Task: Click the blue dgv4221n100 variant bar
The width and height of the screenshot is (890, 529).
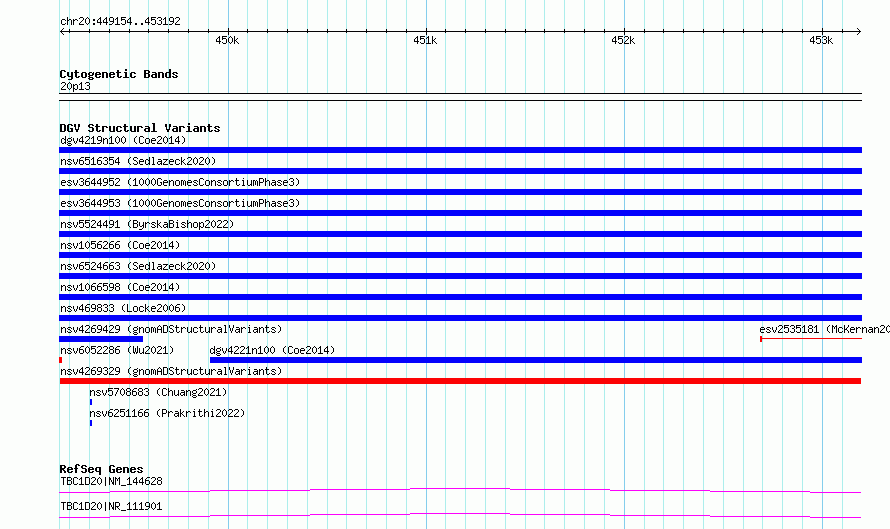Action: point(536,360)
